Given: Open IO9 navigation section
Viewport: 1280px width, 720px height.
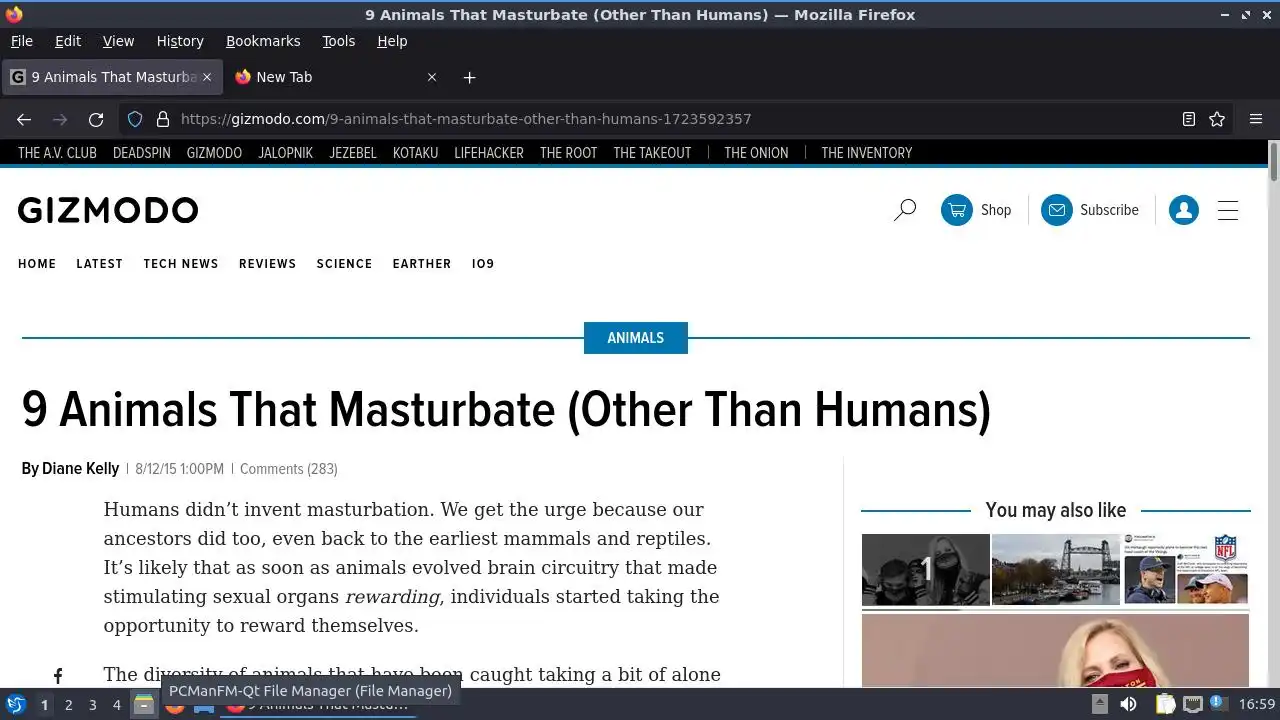Looking at the screenshot, I should pyautogui.click(x=483, y=264).
